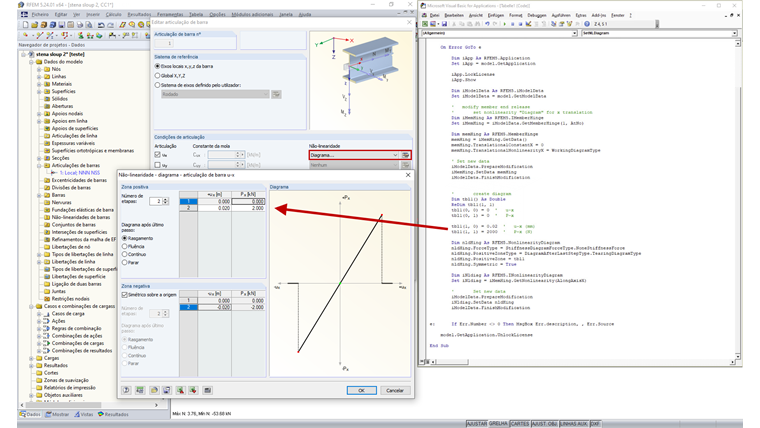The image size is (760, 428).
Task: Click the Undo icon in the VBA toolbar
Action: (x=487, y=24)
